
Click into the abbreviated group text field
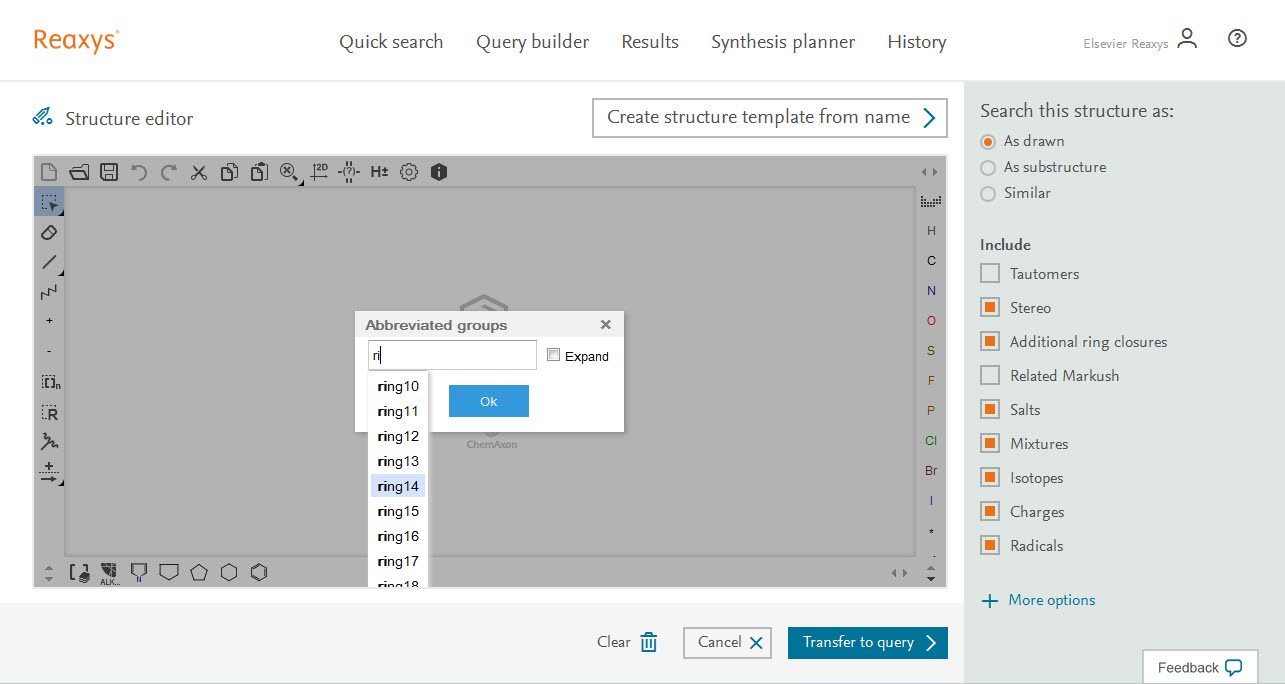click(x=452, y=355)
